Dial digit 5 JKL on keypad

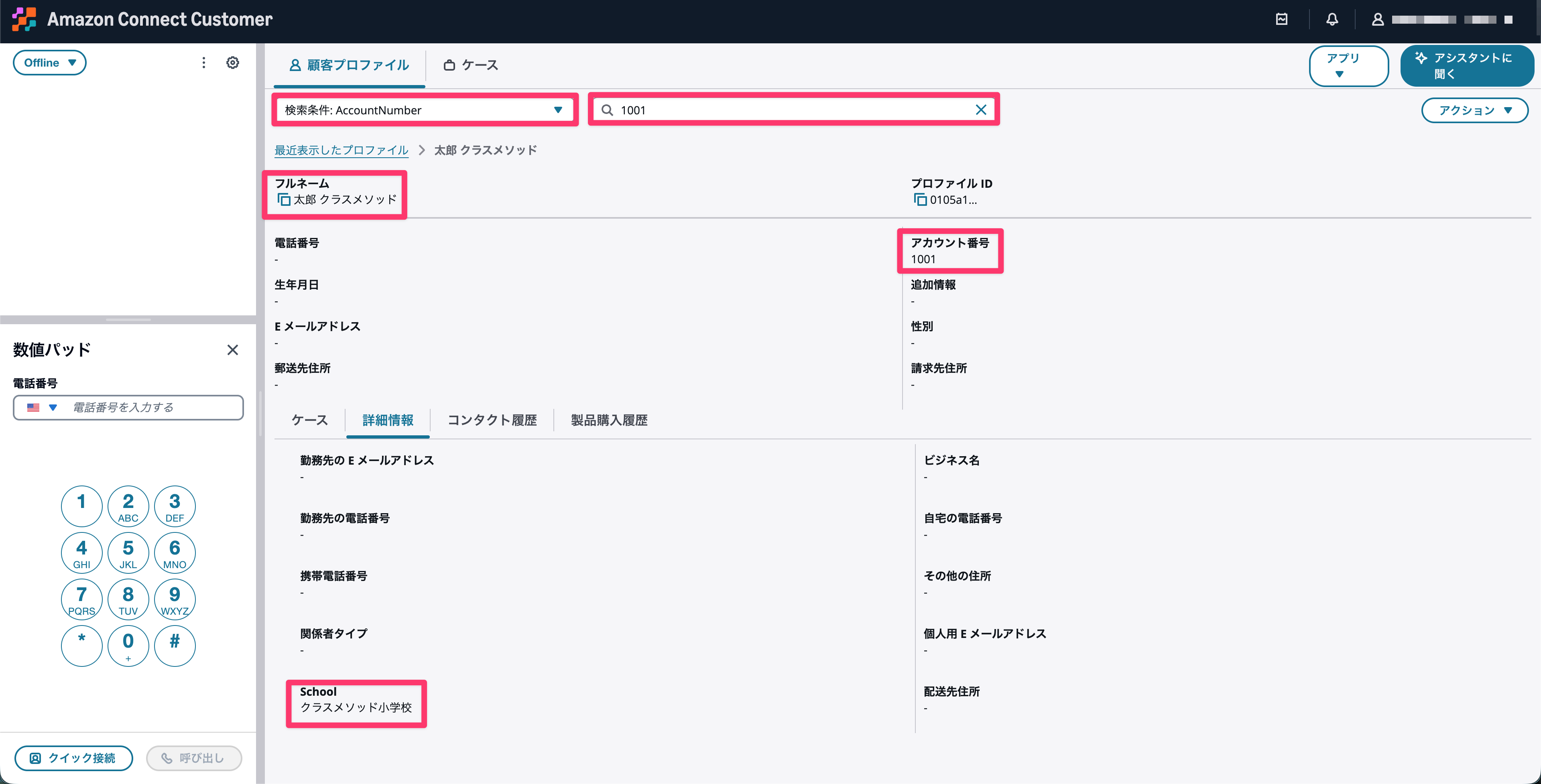[128, 552]
